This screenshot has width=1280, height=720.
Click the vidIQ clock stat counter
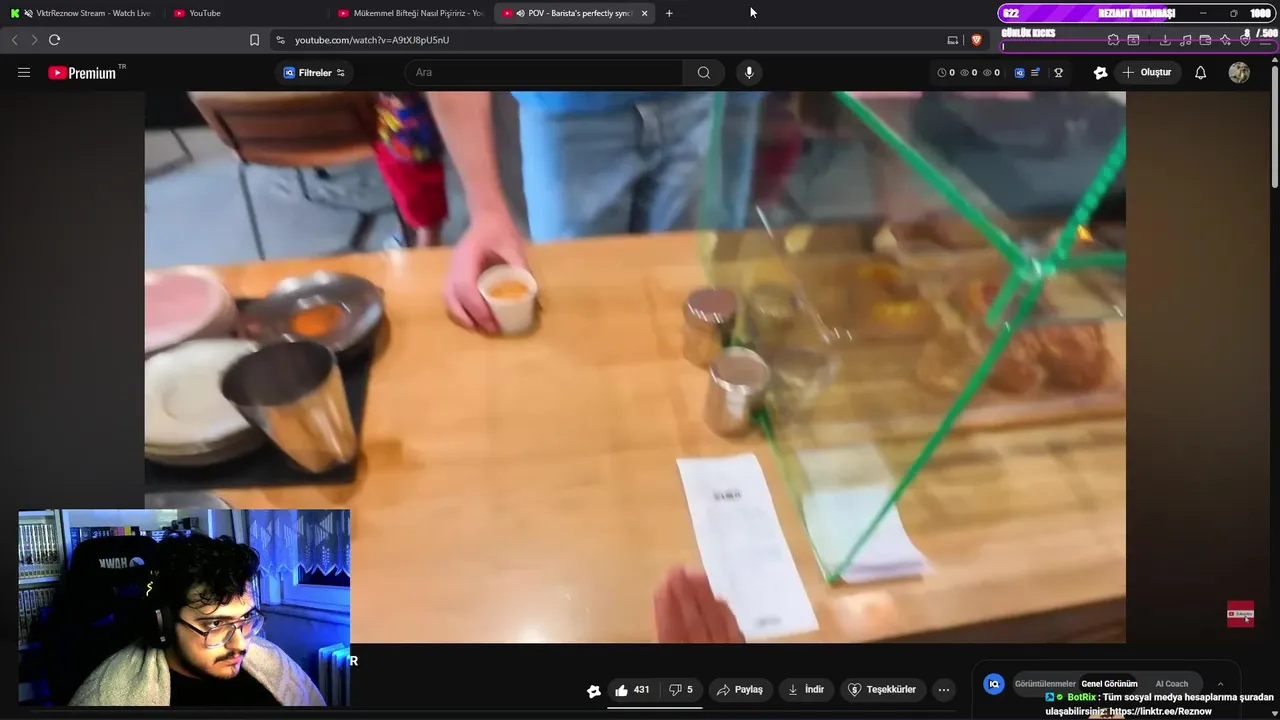pos(945,72)
